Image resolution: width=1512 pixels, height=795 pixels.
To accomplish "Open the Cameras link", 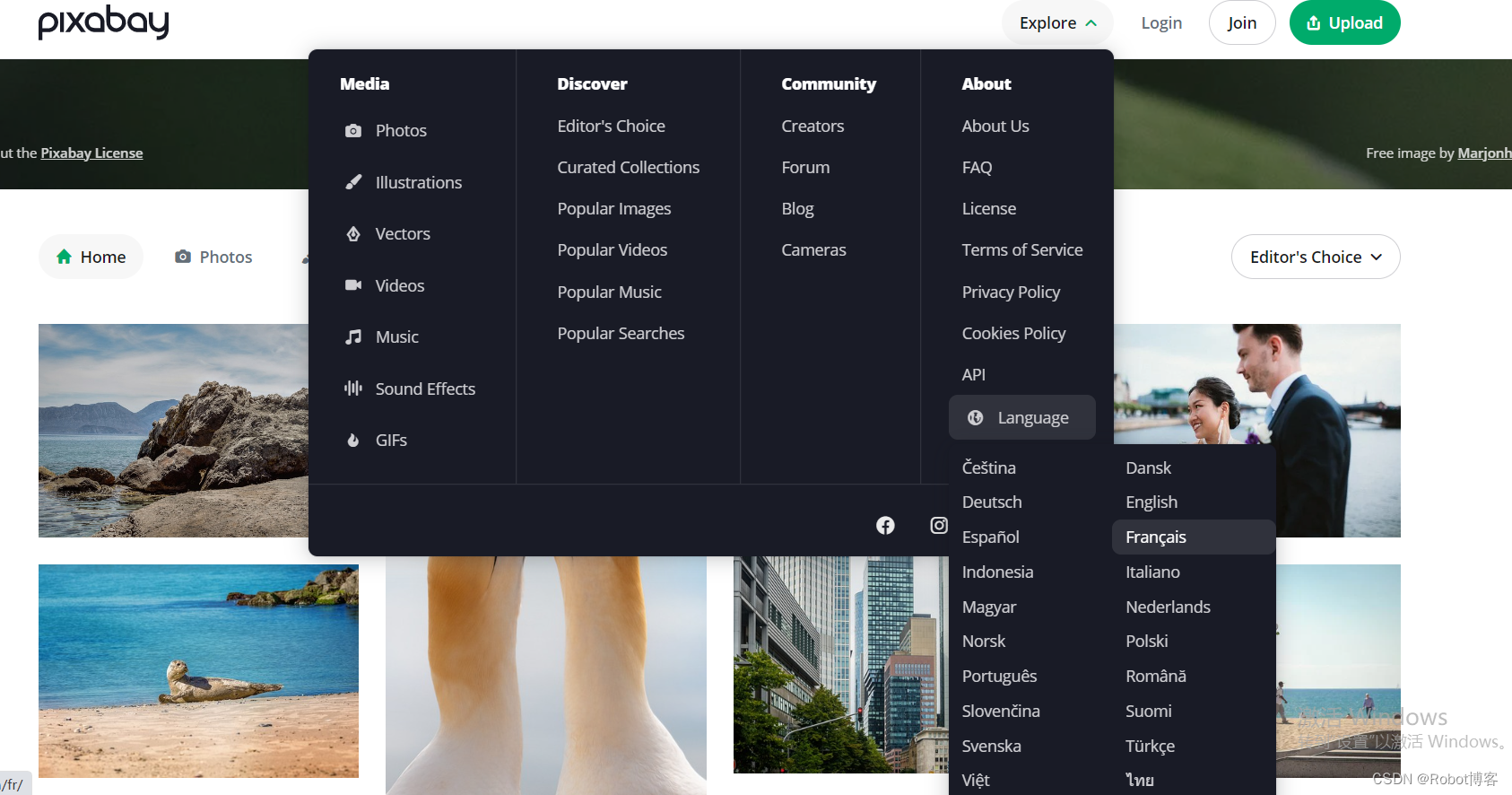I will point(813,250).
